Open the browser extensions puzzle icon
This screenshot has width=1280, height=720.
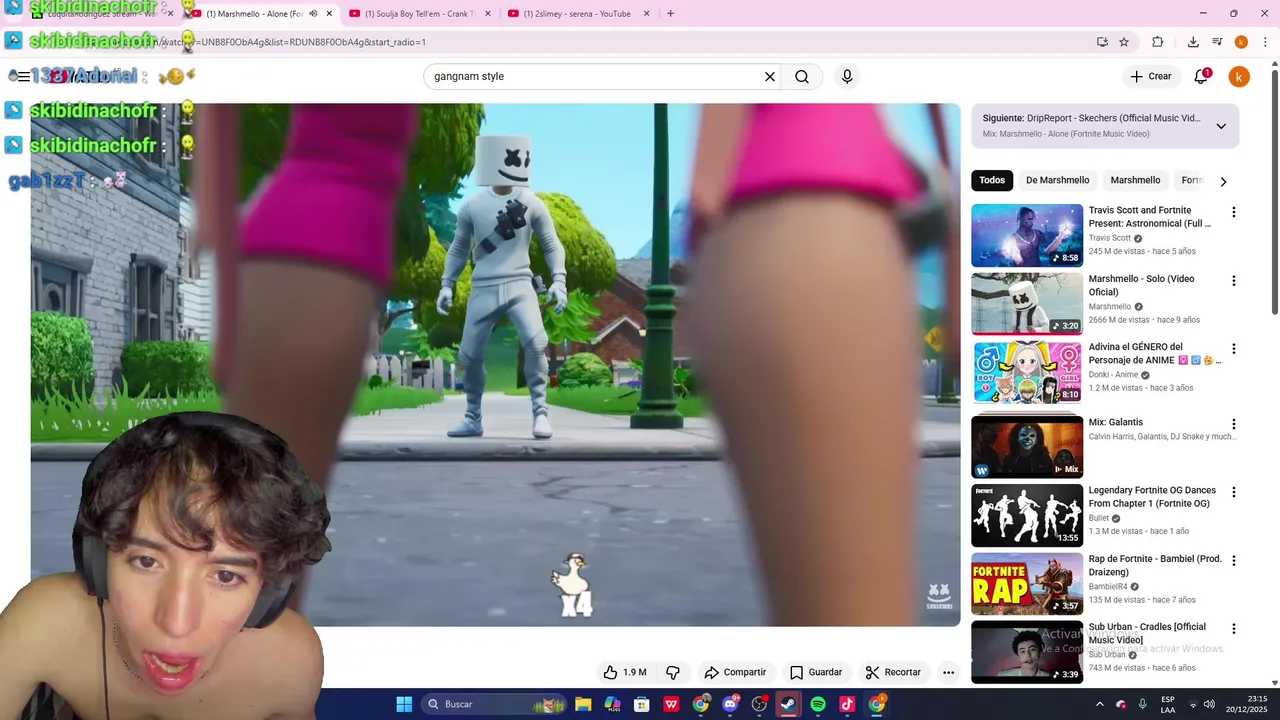point(1158,42)
